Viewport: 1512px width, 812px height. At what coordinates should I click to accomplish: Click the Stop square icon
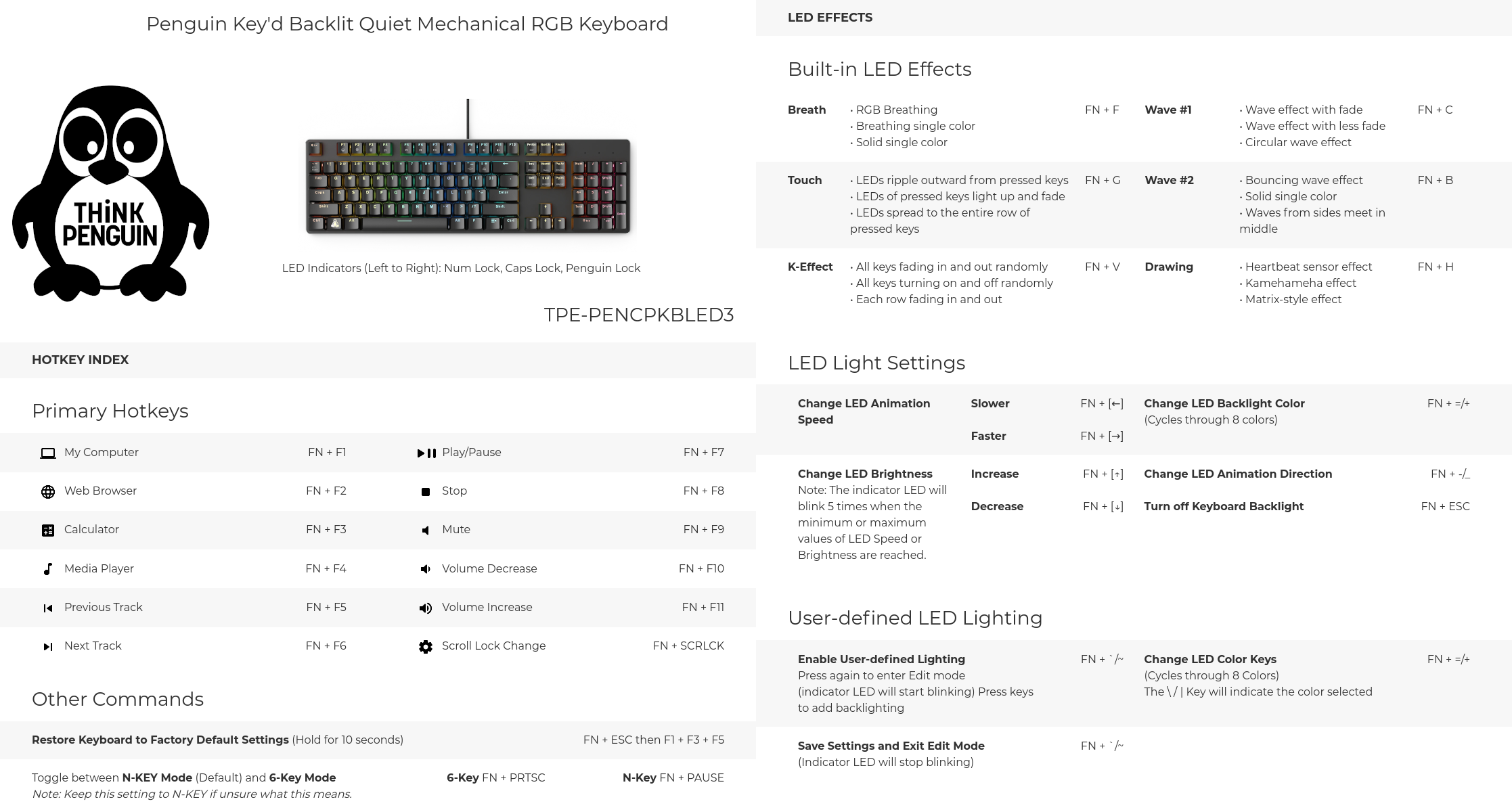[426, 492]
